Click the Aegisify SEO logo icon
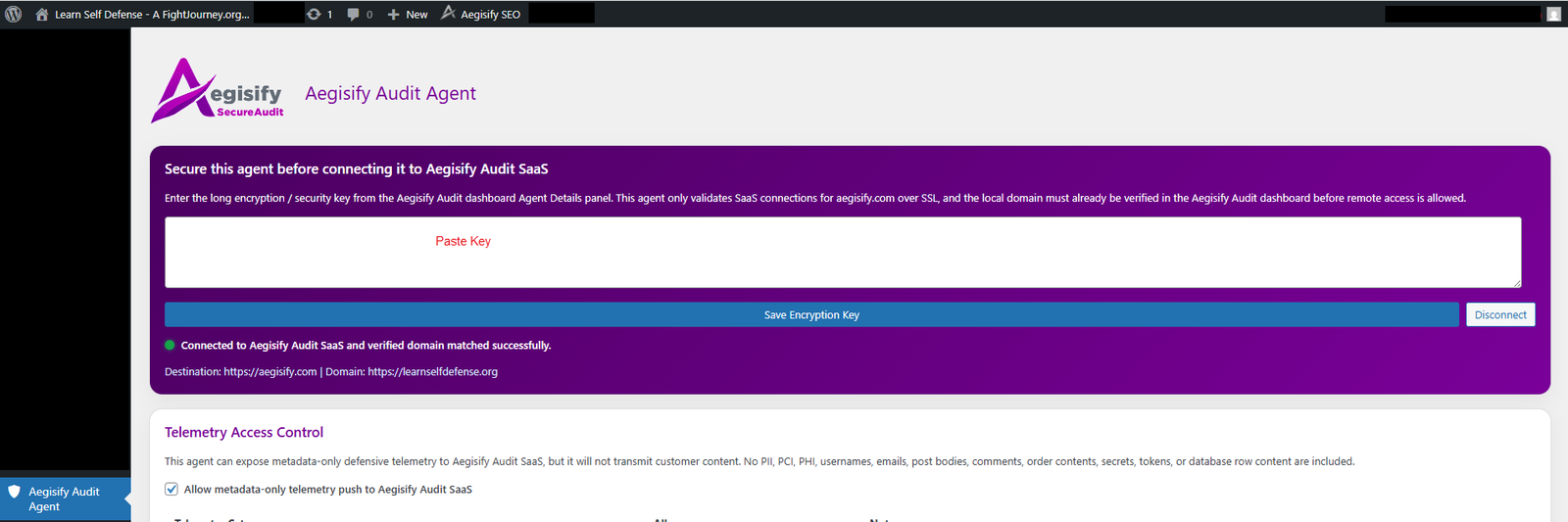This screenshot has height=522, width=1568. (449, 13)
